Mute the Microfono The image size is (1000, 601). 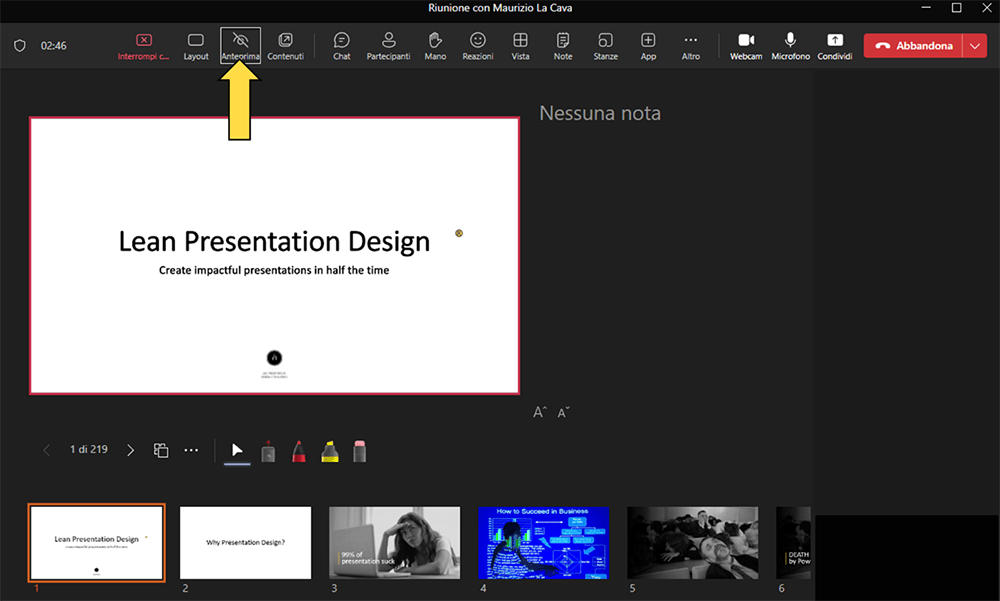[790, 47]
